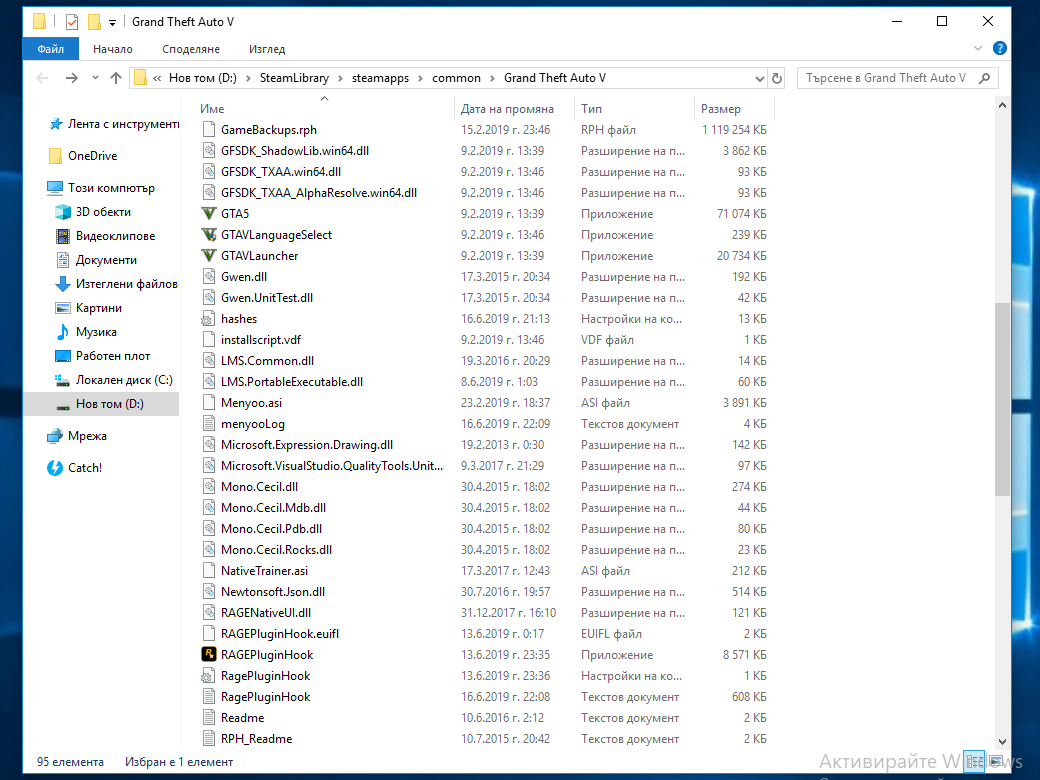The width and height of the screenshot is (1040, 780).
Task: Go up one folder level arrow
Action: (x=116, y=78)
